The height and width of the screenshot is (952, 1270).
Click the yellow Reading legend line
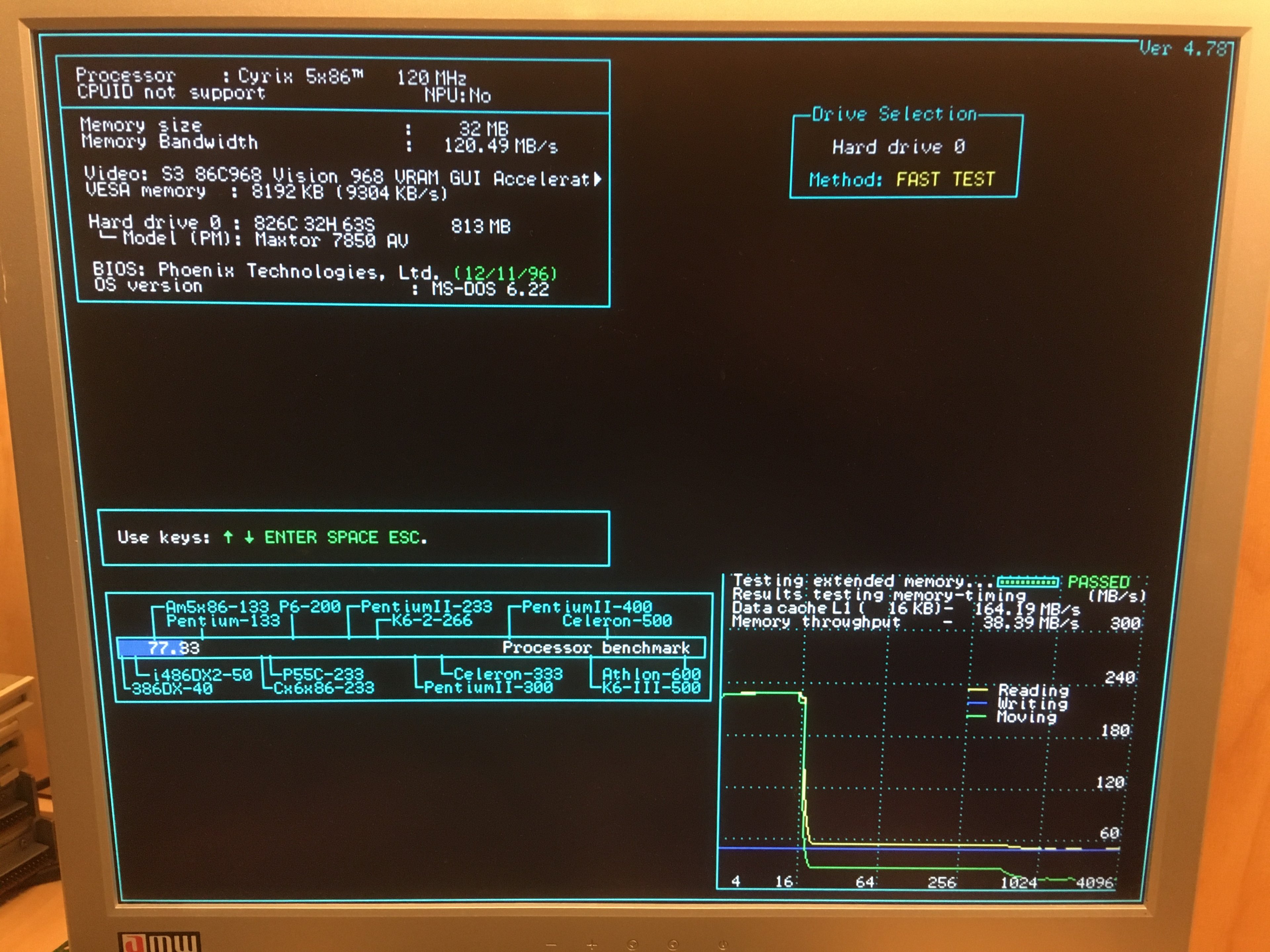(x=977, y=689)
